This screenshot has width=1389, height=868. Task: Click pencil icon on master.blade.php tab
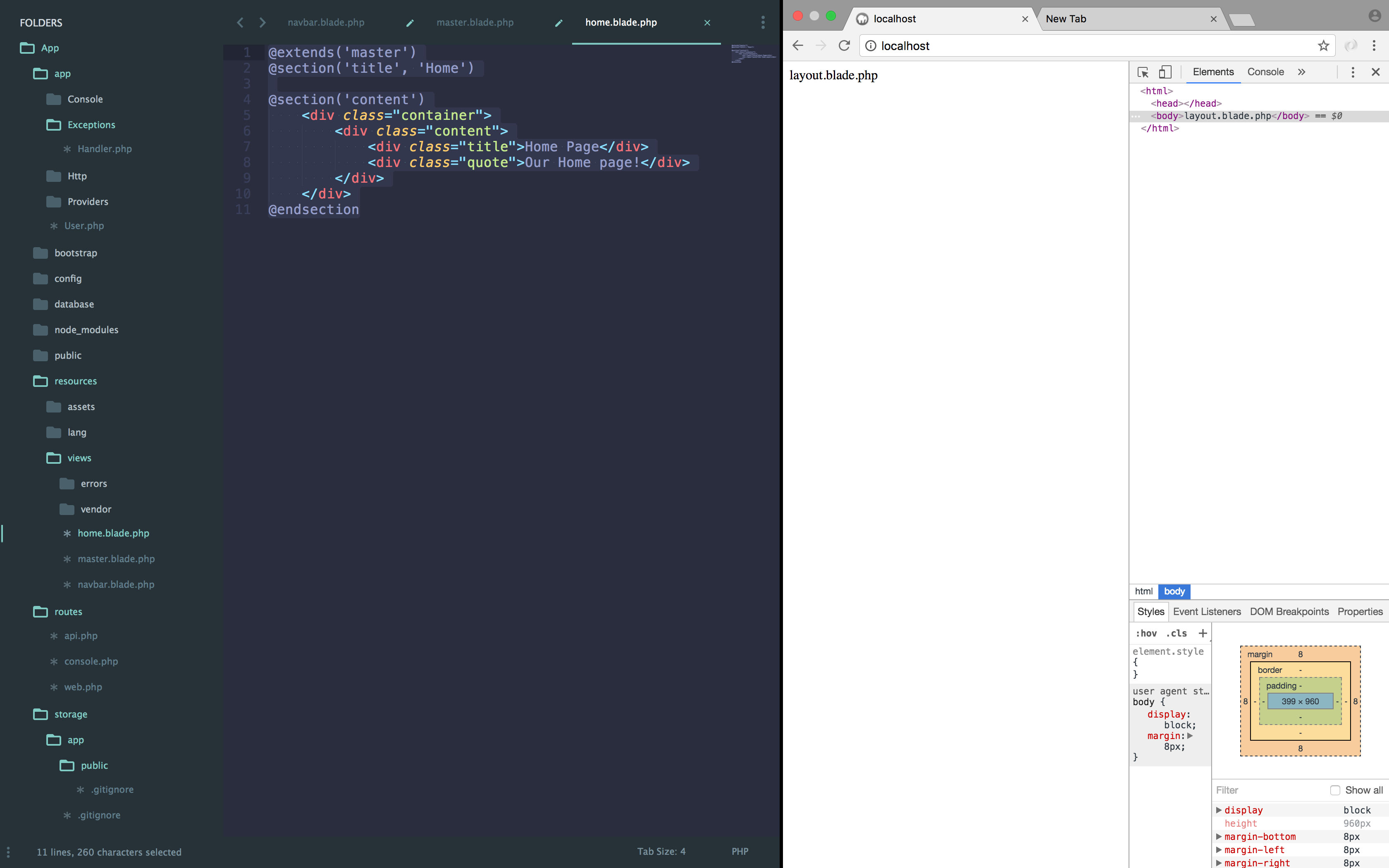point(558,23)
